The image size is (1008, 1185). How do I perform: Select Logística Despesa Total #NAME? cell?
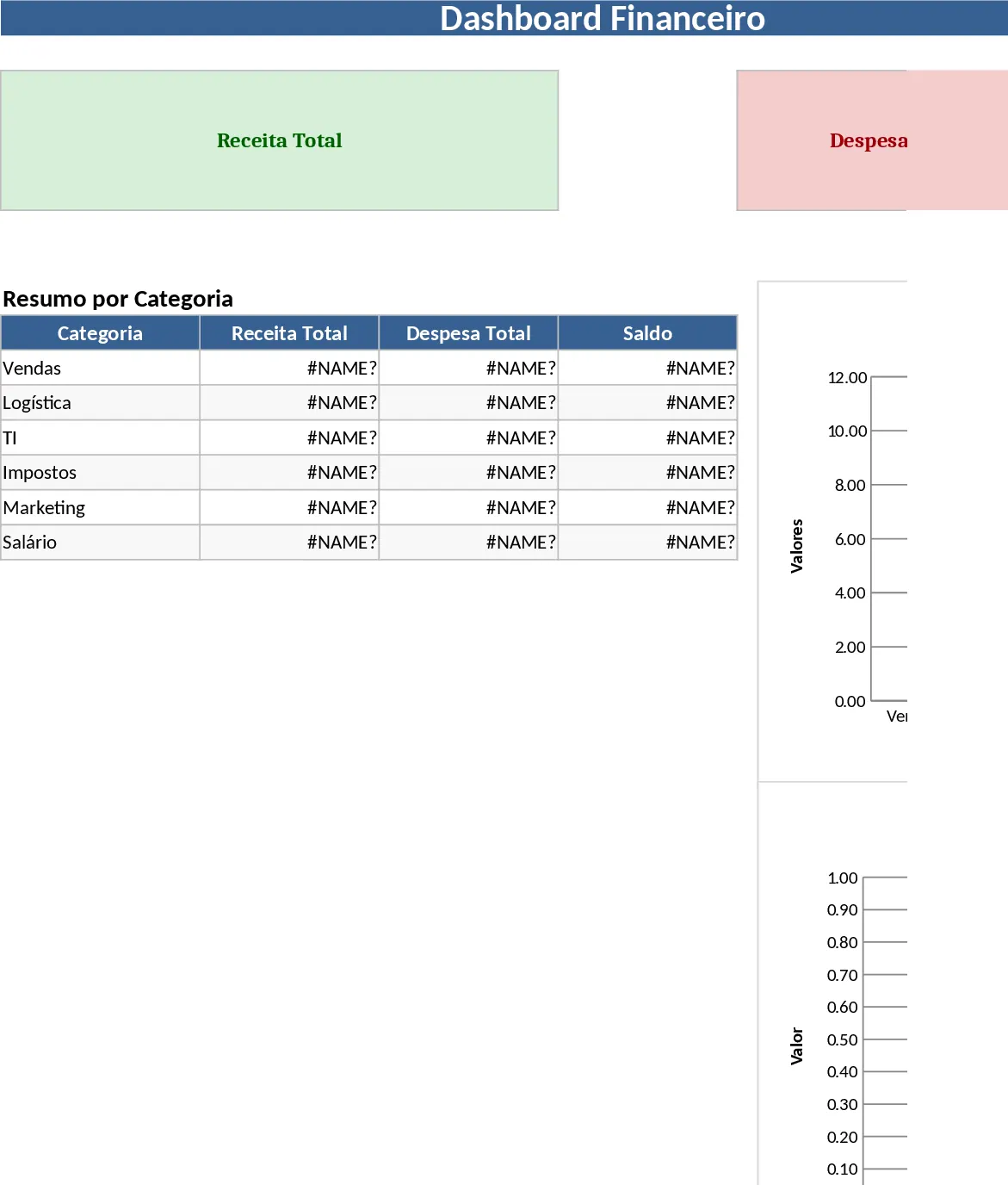[x=468, y=403]
